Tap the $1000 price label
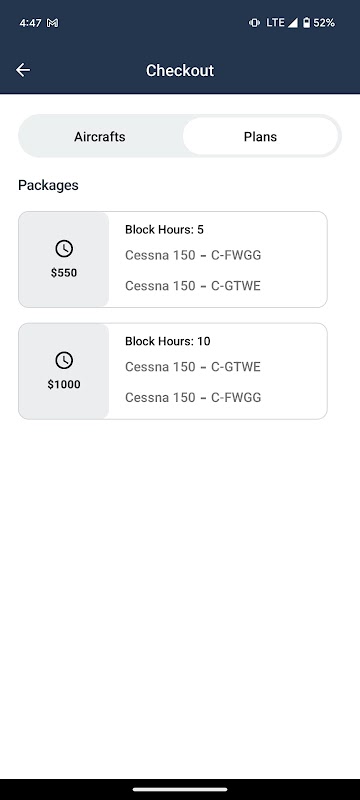 click(x=64, y=385)
